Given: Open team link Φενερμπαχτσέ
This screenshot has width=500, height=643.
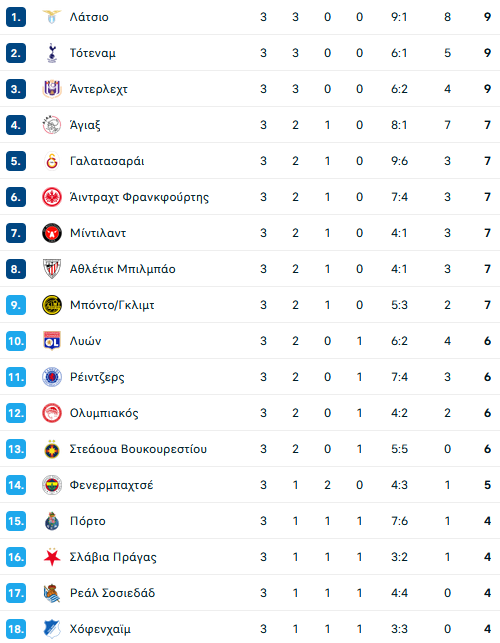Looking at the screenshot, I should point(112,485).
